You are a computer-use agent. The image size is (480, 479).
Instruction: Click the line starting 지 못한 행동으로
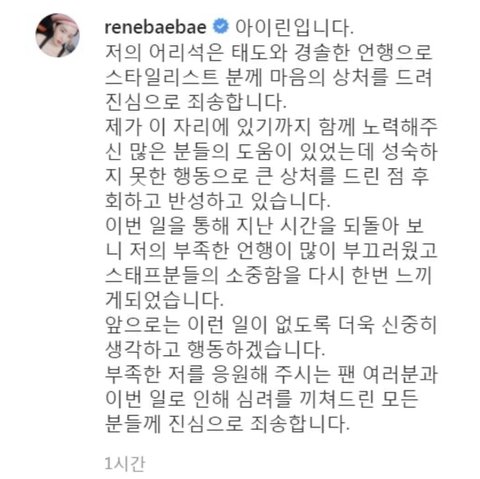pos(267,176)
